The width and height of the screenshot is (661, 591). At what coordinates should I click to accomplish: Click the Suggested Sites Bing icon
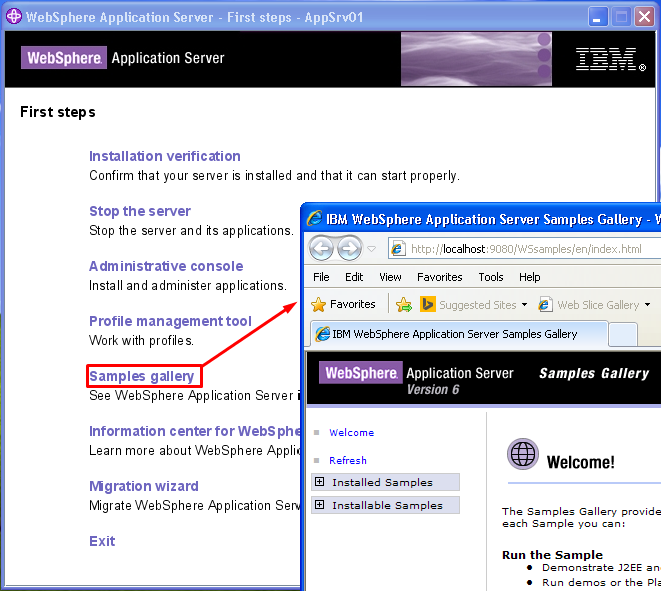(x=427, y=304)
